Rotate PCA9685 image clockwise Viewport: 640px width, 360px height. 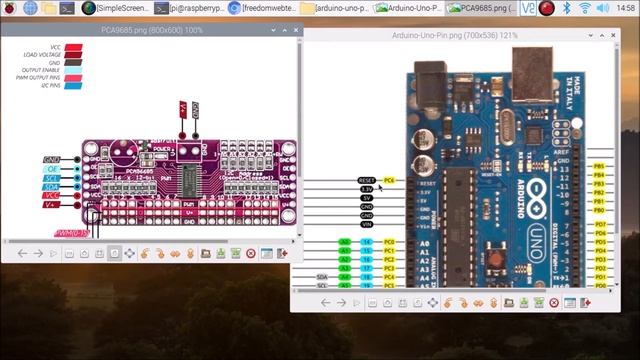point(160,253)
